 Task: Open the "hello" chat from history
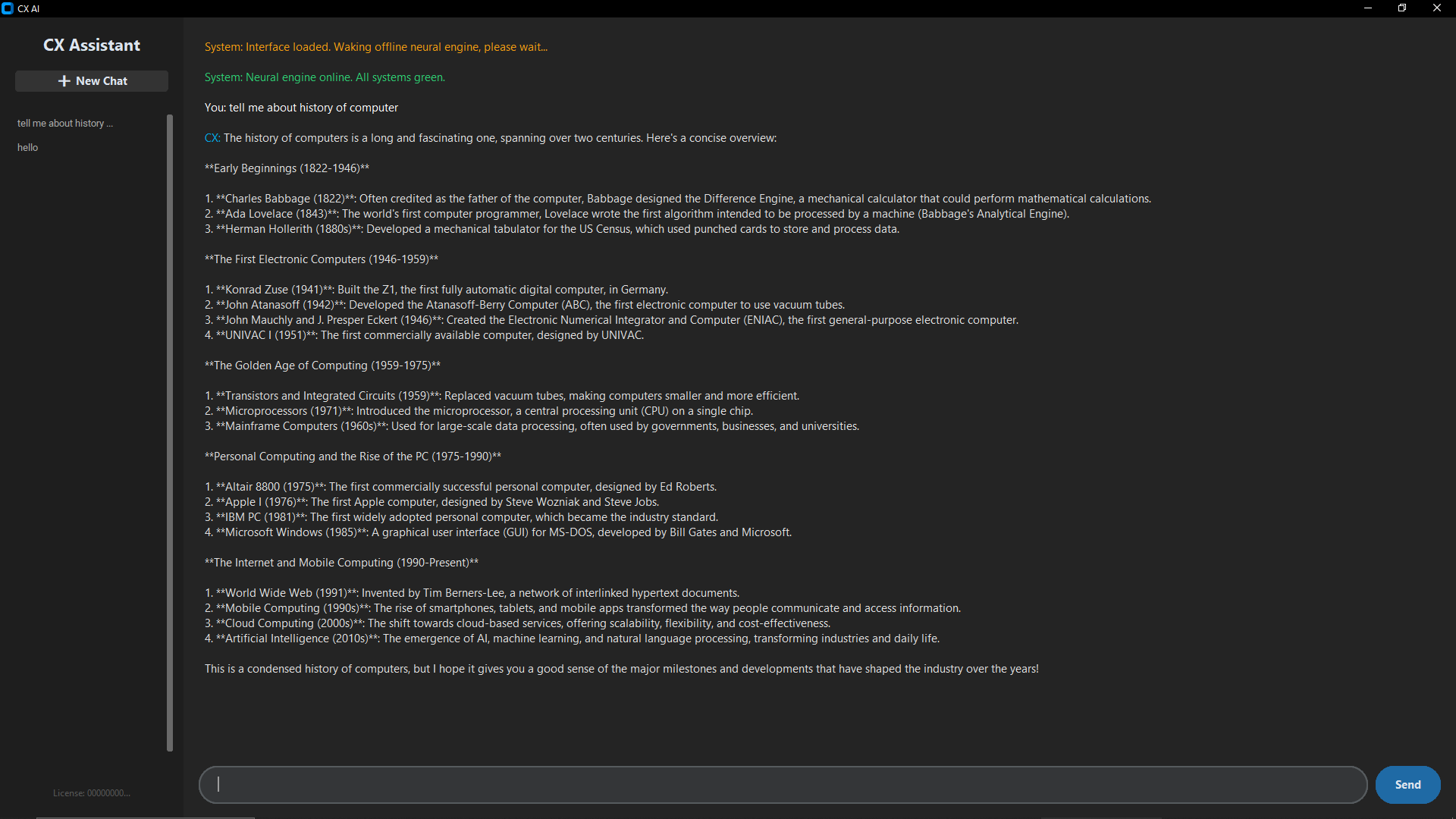(x=28, y=147)
